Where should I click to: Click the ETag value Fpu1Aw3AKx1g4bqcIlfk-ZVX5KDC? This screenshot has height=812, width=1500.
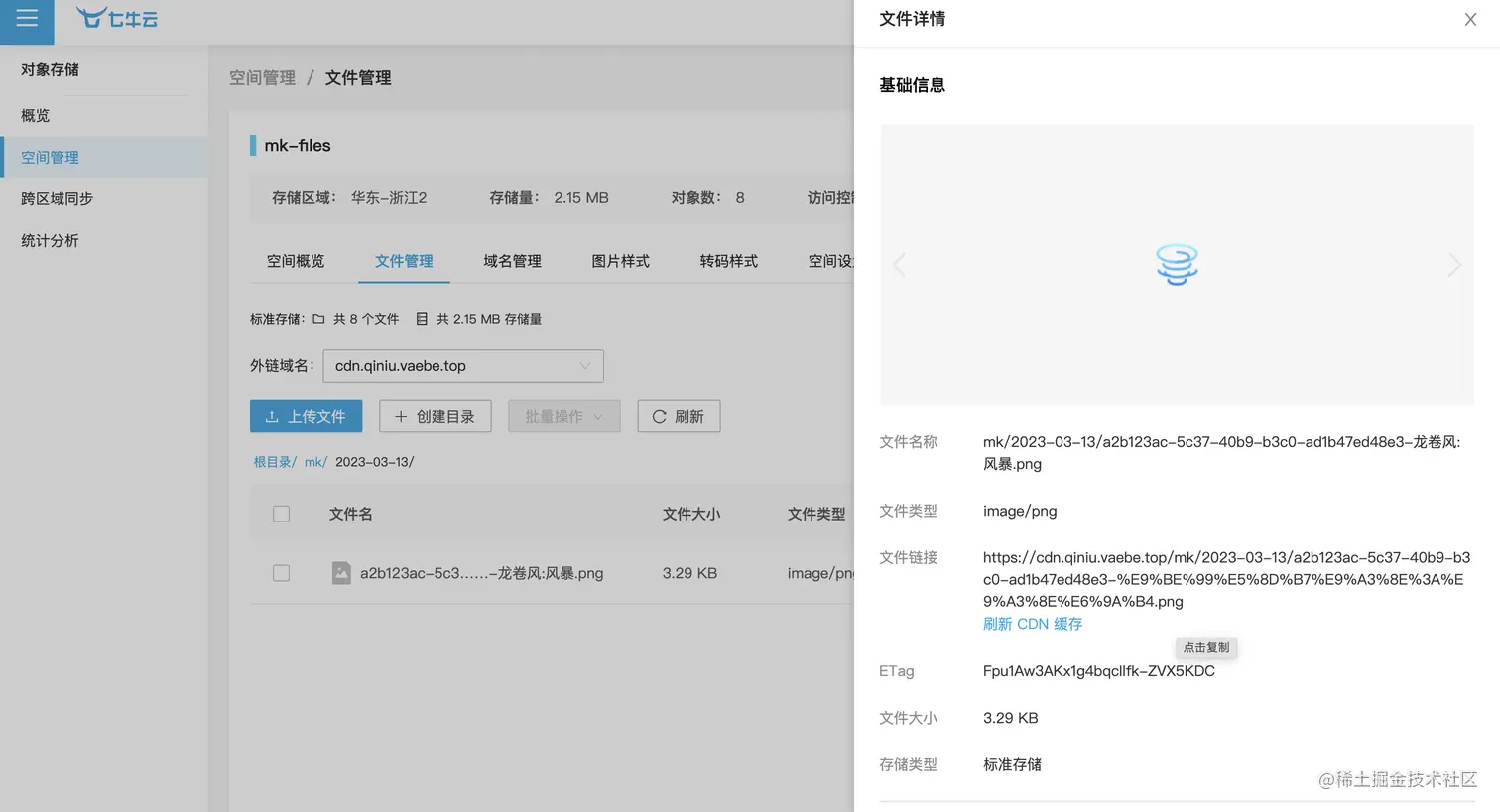point(1098,671)
